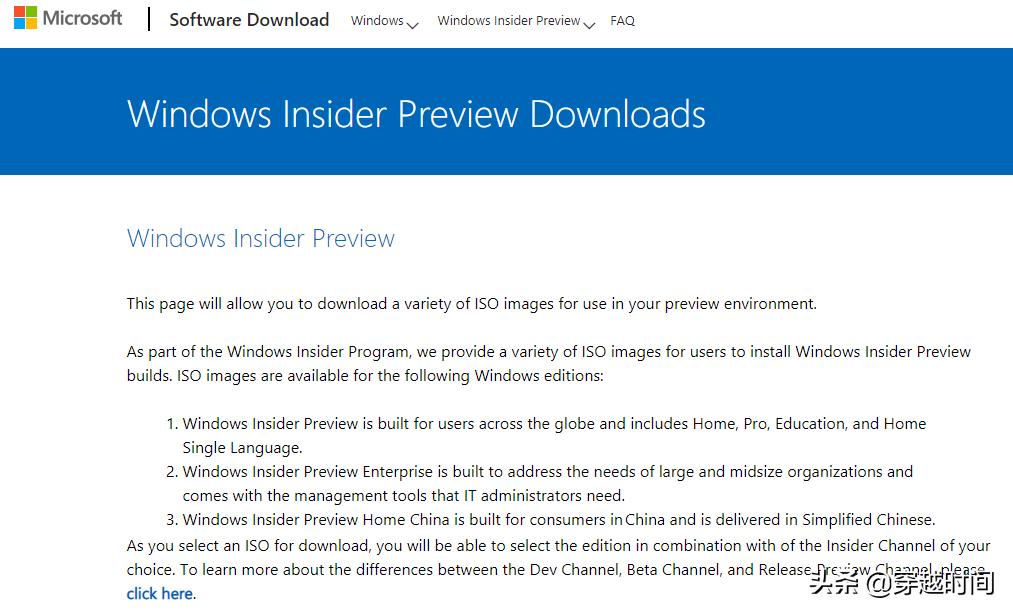Click the Software Download header link
This screenshot has height=614, width=1013.
coord(249,19)
